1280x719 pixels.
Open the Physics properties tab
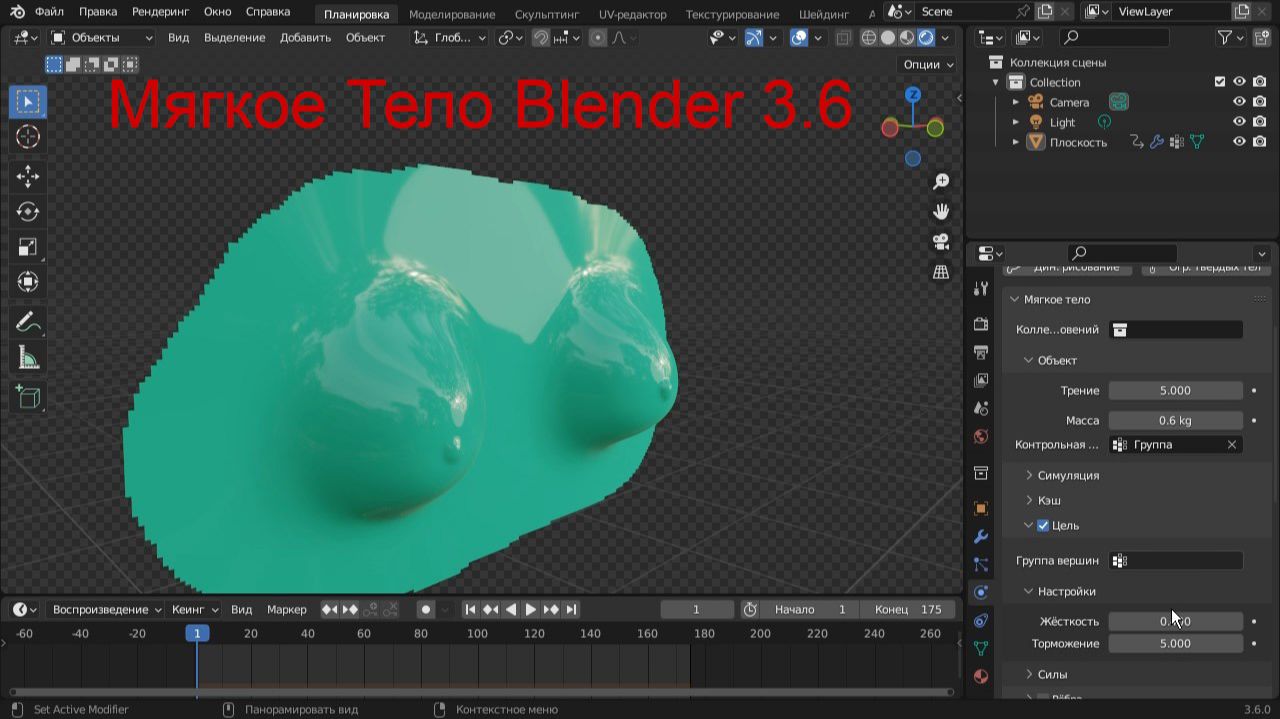click(981, 592)
